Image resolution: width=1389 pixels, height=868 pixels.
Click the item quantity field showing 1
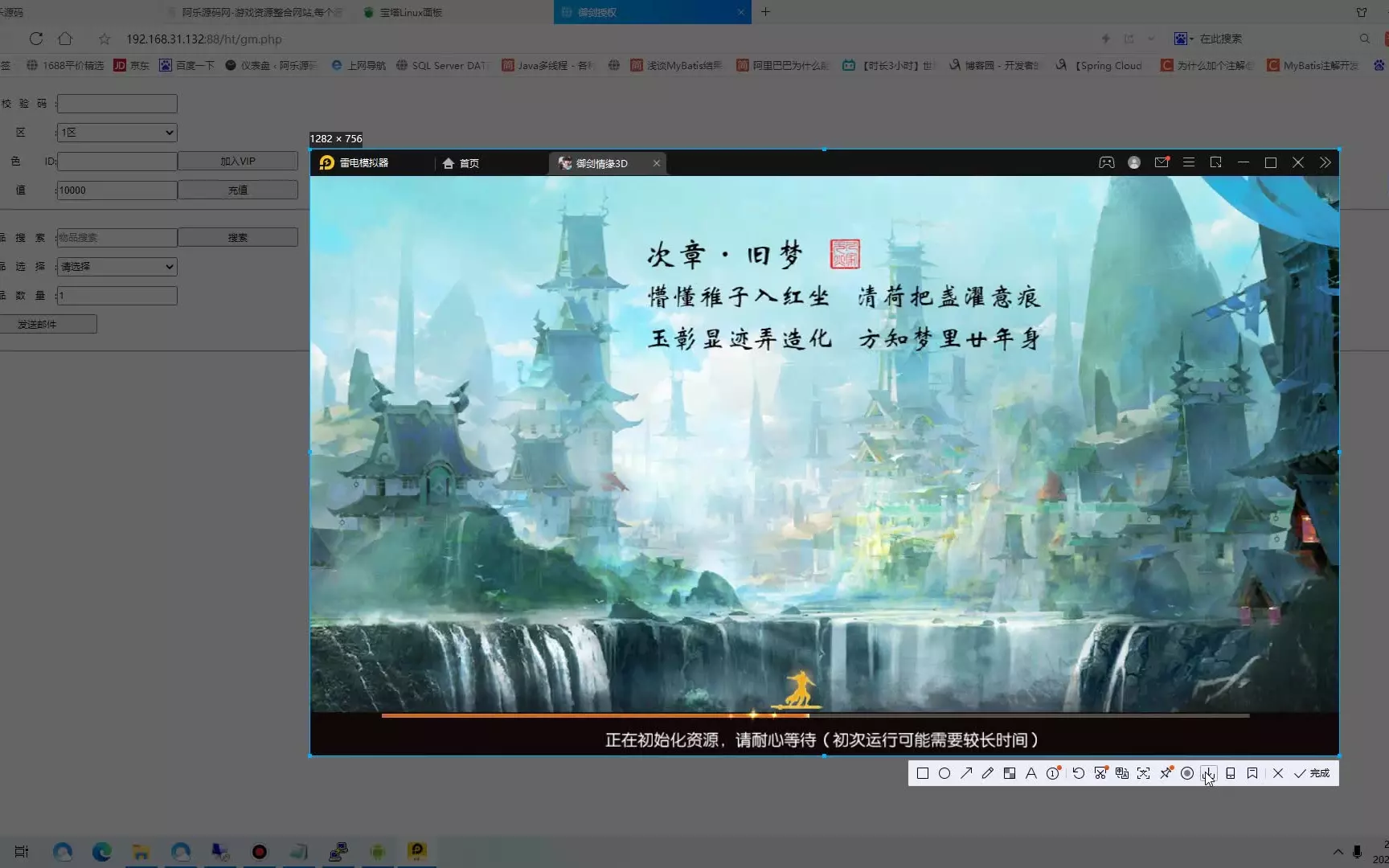point(117,296)
